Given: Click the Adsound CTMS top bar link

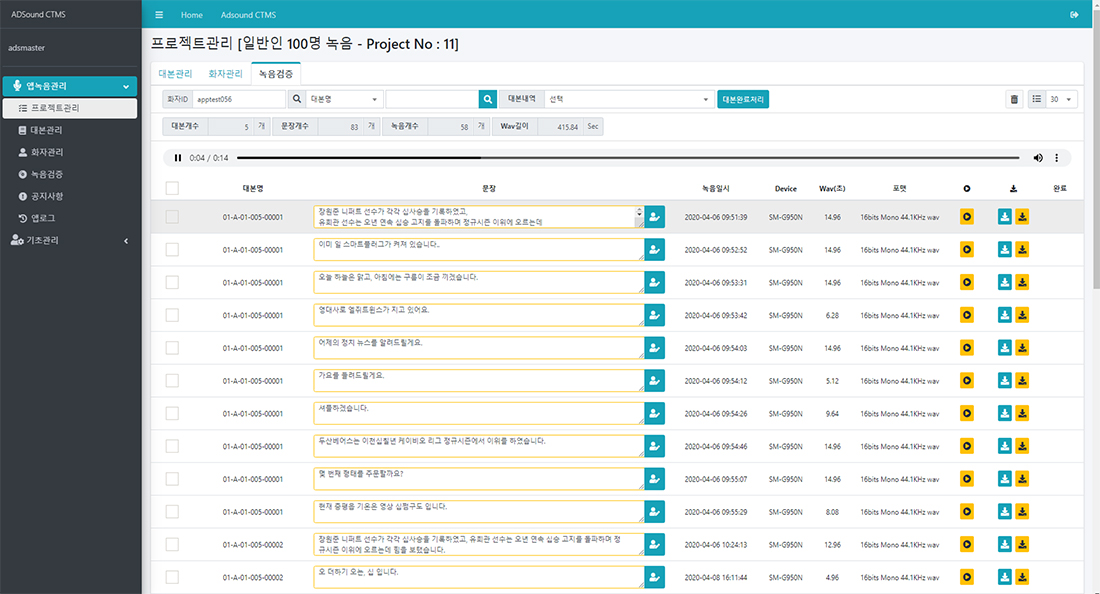Looking at the screenshot, I should [x=248, y=15].
